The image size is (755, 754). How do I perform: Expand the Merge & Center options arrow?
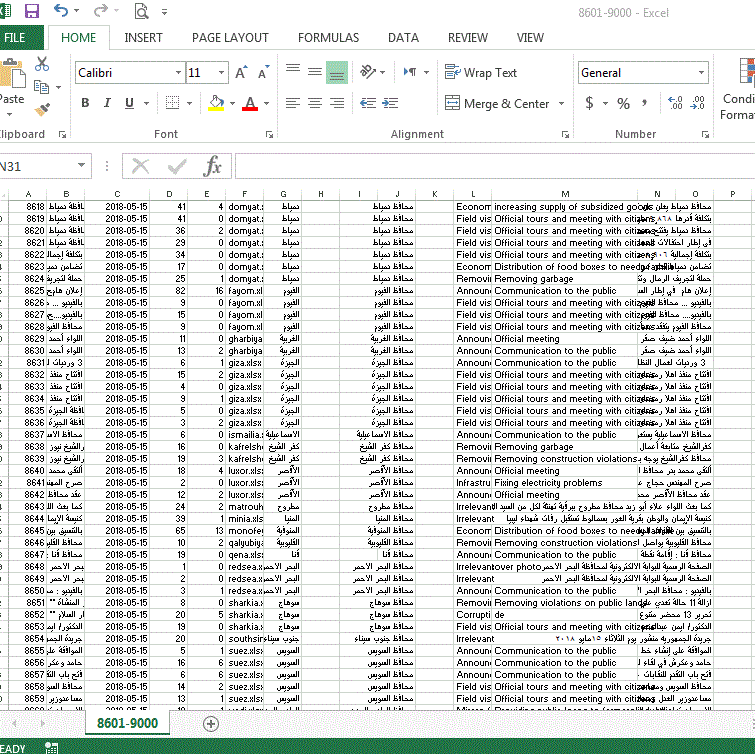561,104
